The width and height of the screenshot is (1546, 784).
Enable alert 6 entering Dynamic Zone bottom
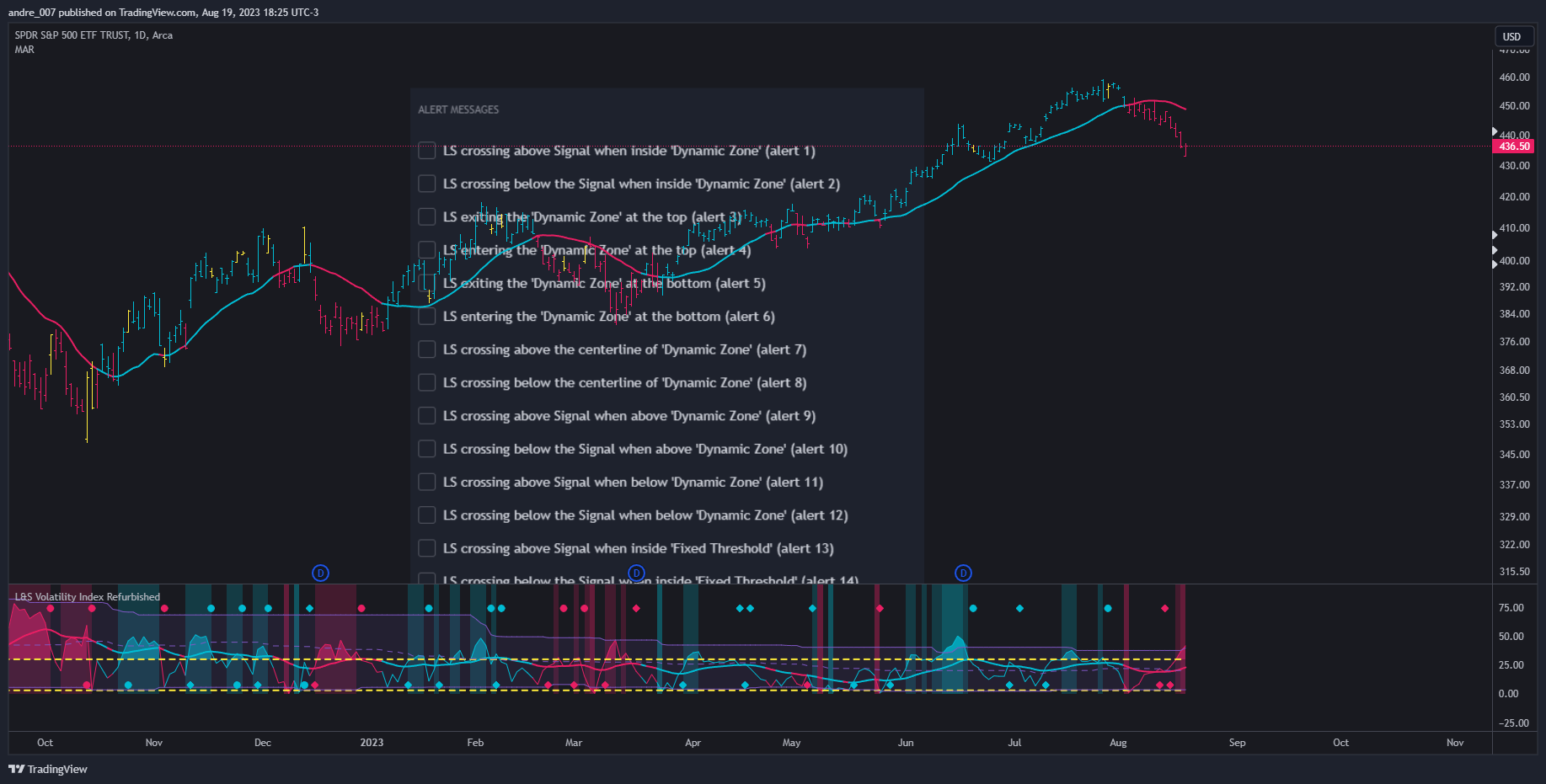[427, 317]
